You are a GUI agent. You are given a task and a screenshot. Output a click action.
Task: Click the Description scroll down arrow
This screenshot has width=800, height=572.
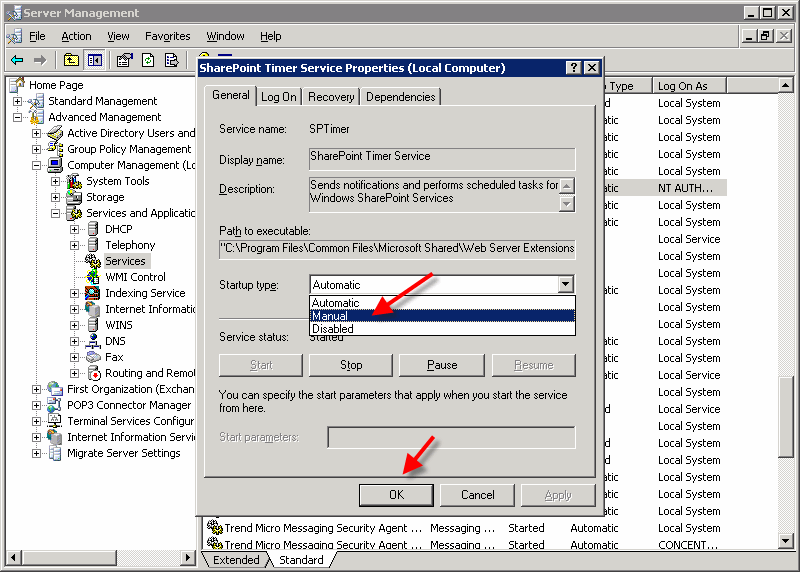pos(566,205)
